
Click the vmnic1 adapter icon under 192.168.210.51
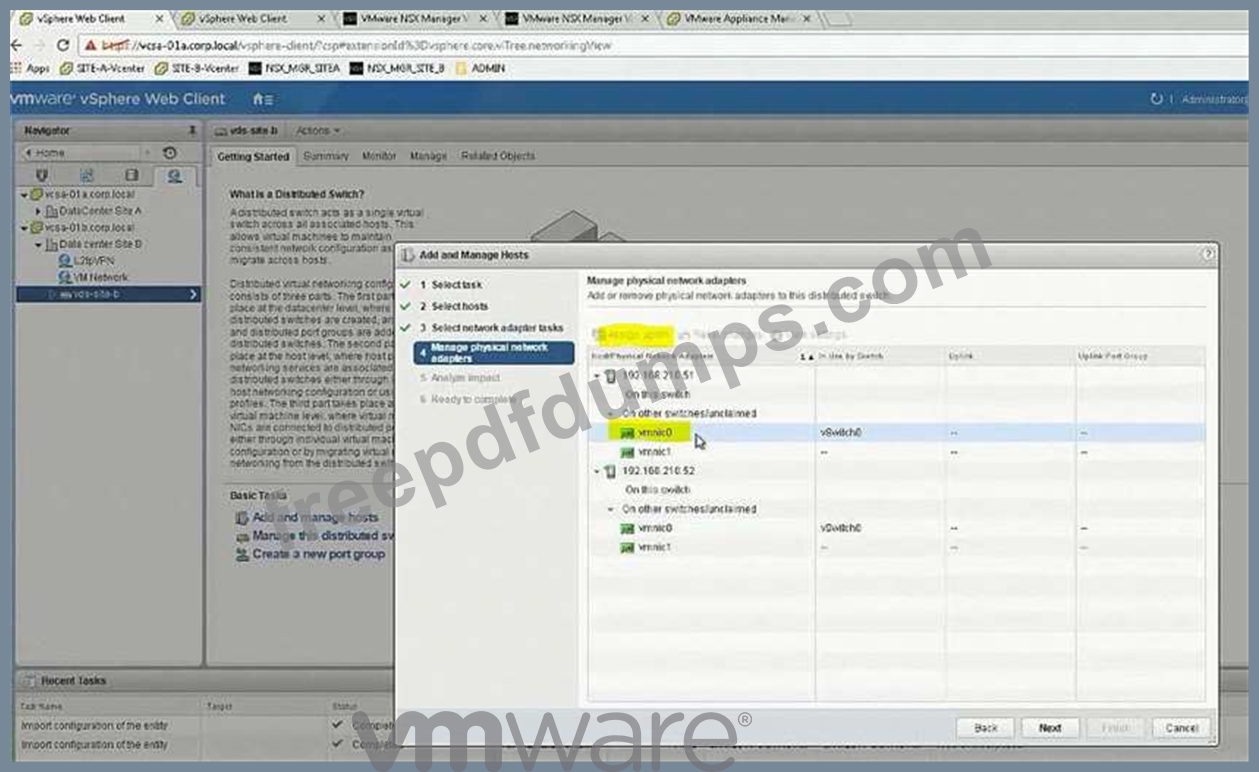(x=627, y=452)
